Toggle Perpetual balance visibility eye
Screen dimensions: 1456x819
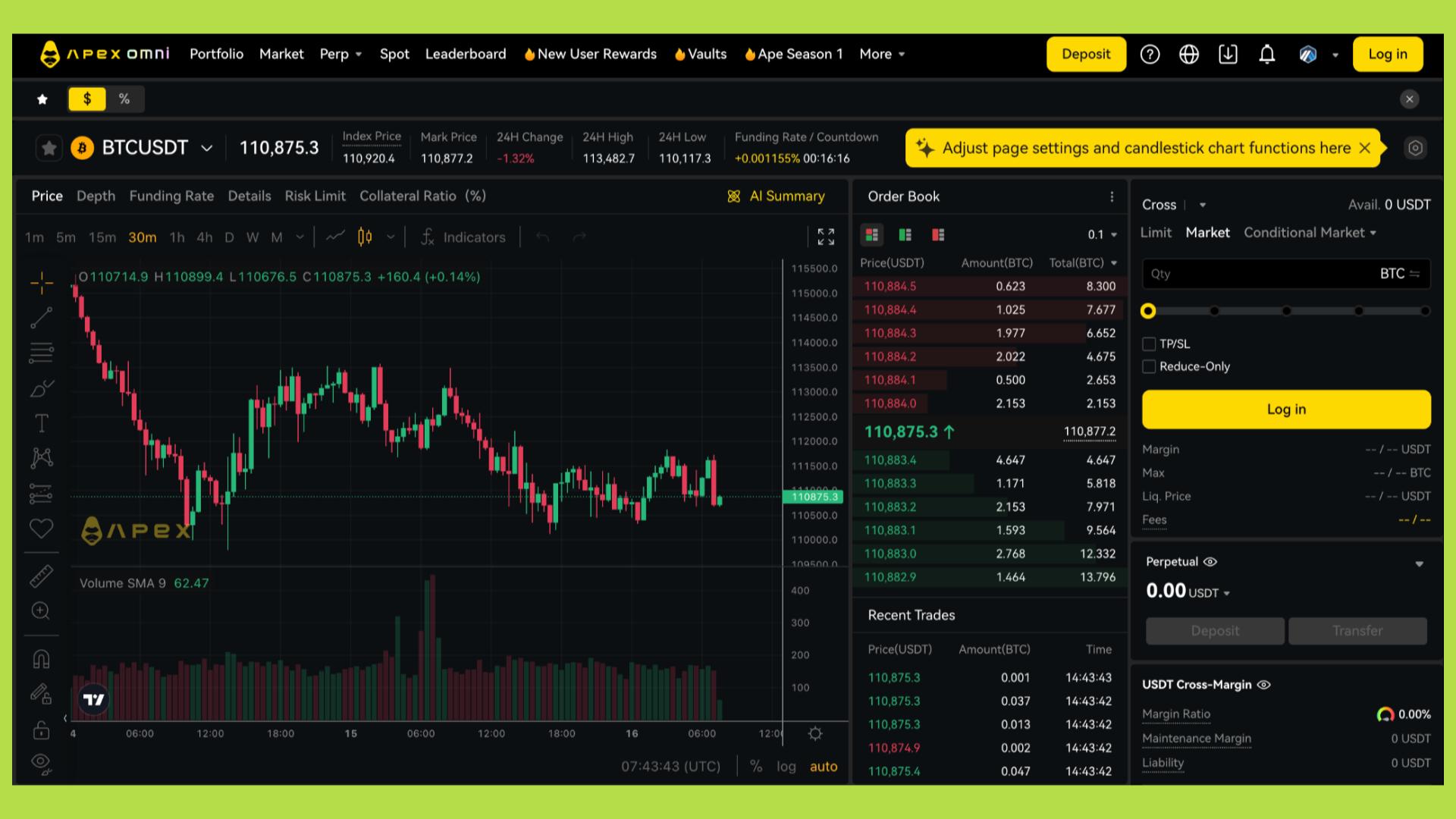coord(1210,562)
